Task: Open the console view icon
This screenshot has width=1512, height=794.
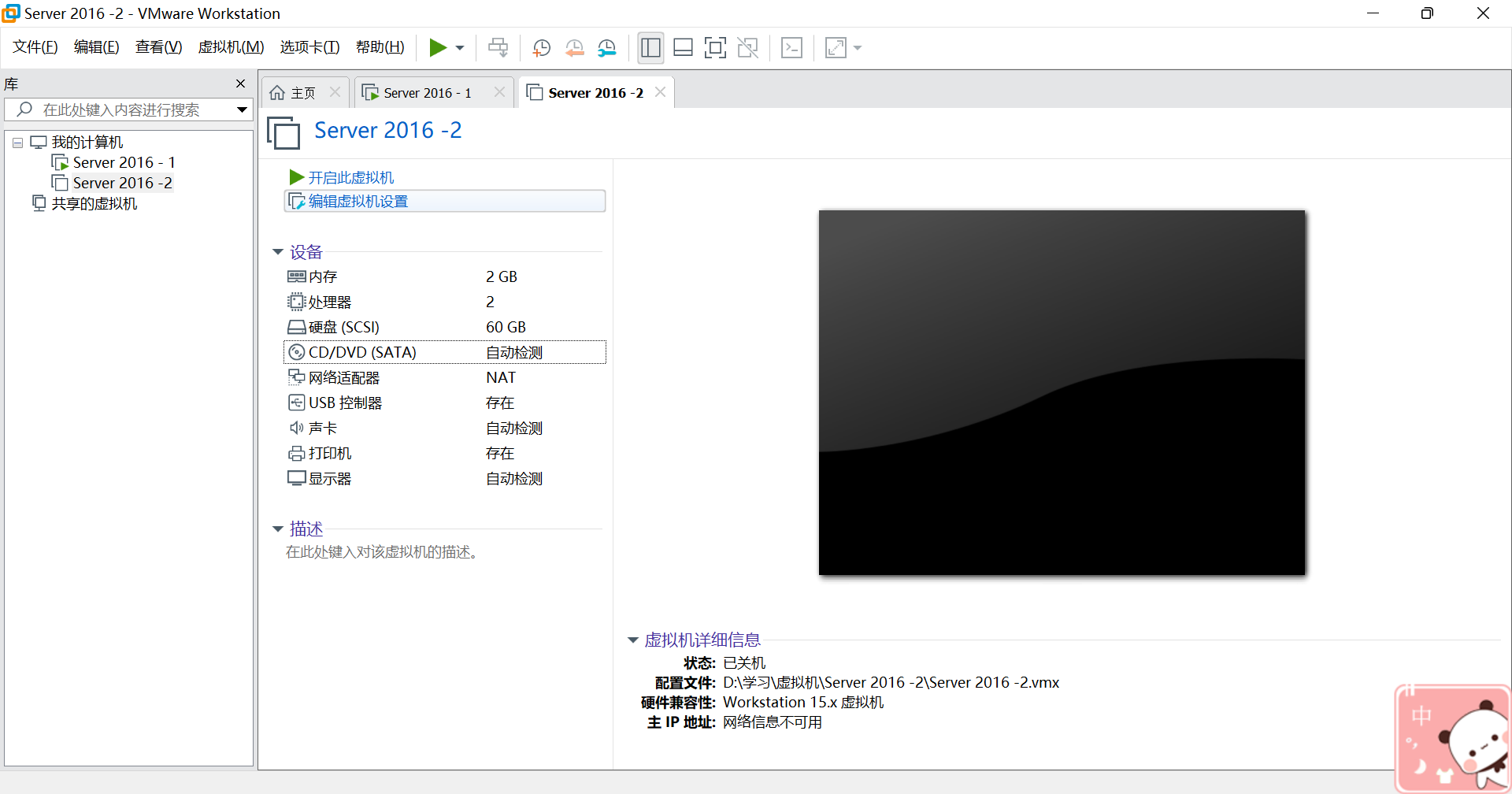Action: [x=791, y=48]
